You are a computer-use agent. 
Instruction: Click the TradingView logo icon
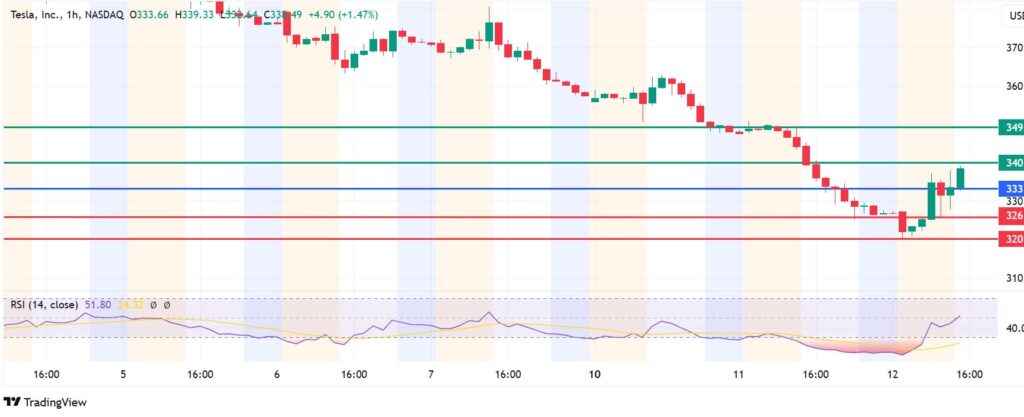[x=13, y=402]
